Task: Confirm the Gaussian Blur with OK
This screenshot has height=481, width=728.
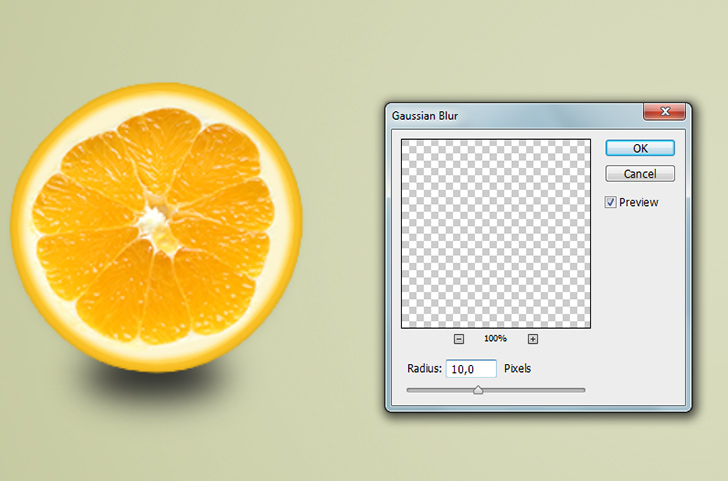Action: click(x=640, y=148)
